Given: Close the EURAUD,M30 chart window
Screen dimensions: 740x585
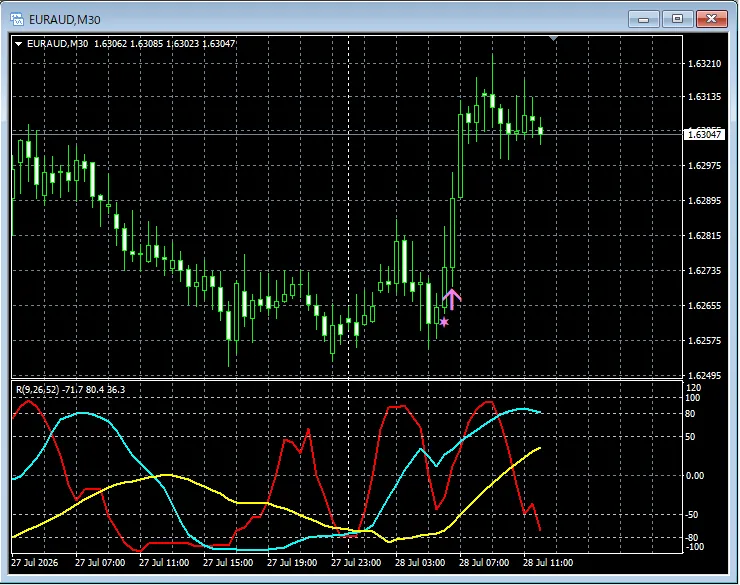Looking at the screenshot, I should point(712,19).
